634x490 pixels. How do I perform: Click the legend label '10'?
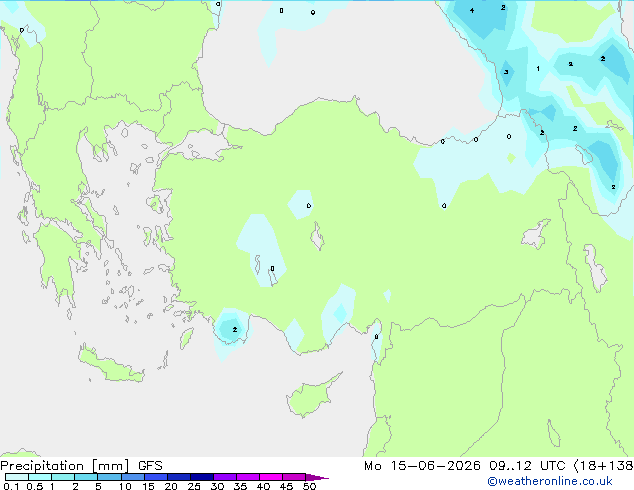[x=125, y=486]
